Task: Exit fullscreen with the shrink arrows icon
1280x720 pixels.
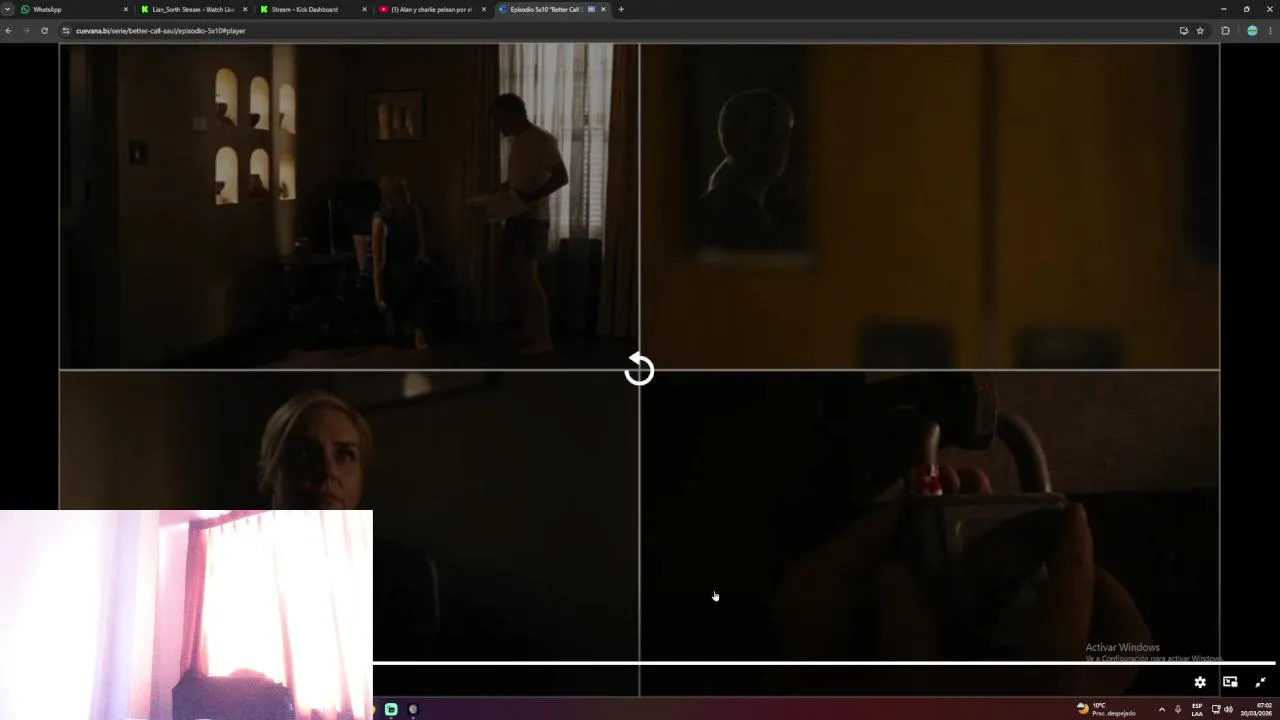Action: (1260, 682)
